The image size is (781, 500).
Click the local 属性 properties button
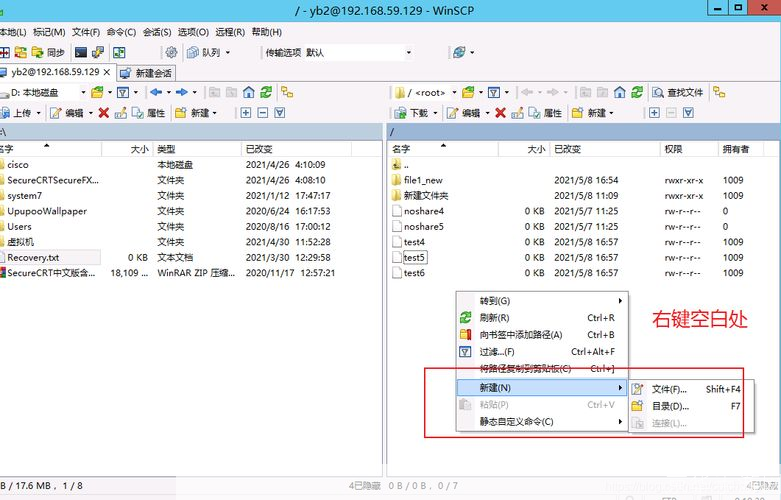pyautogui.click(x=148, y=113)
